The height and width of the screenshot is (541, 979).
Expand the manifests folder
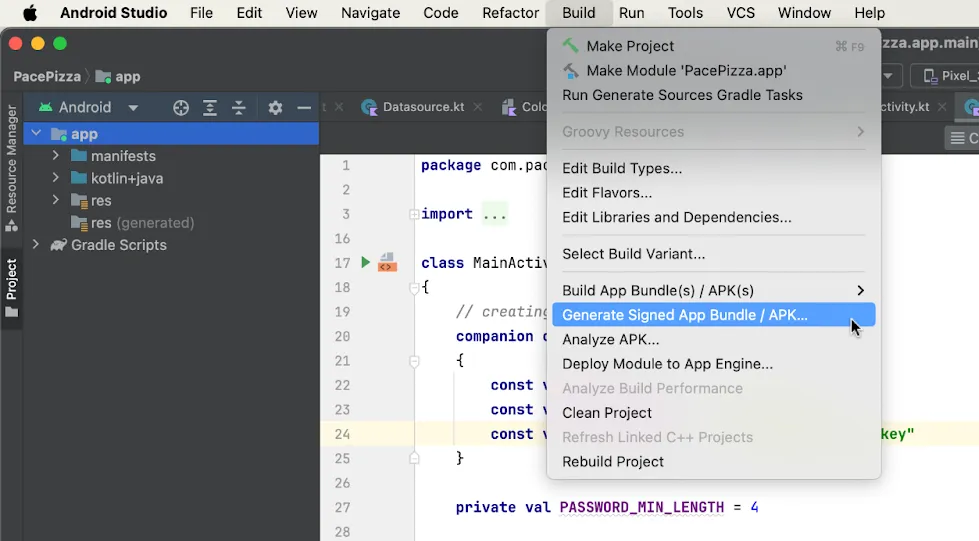pos(56,156)
